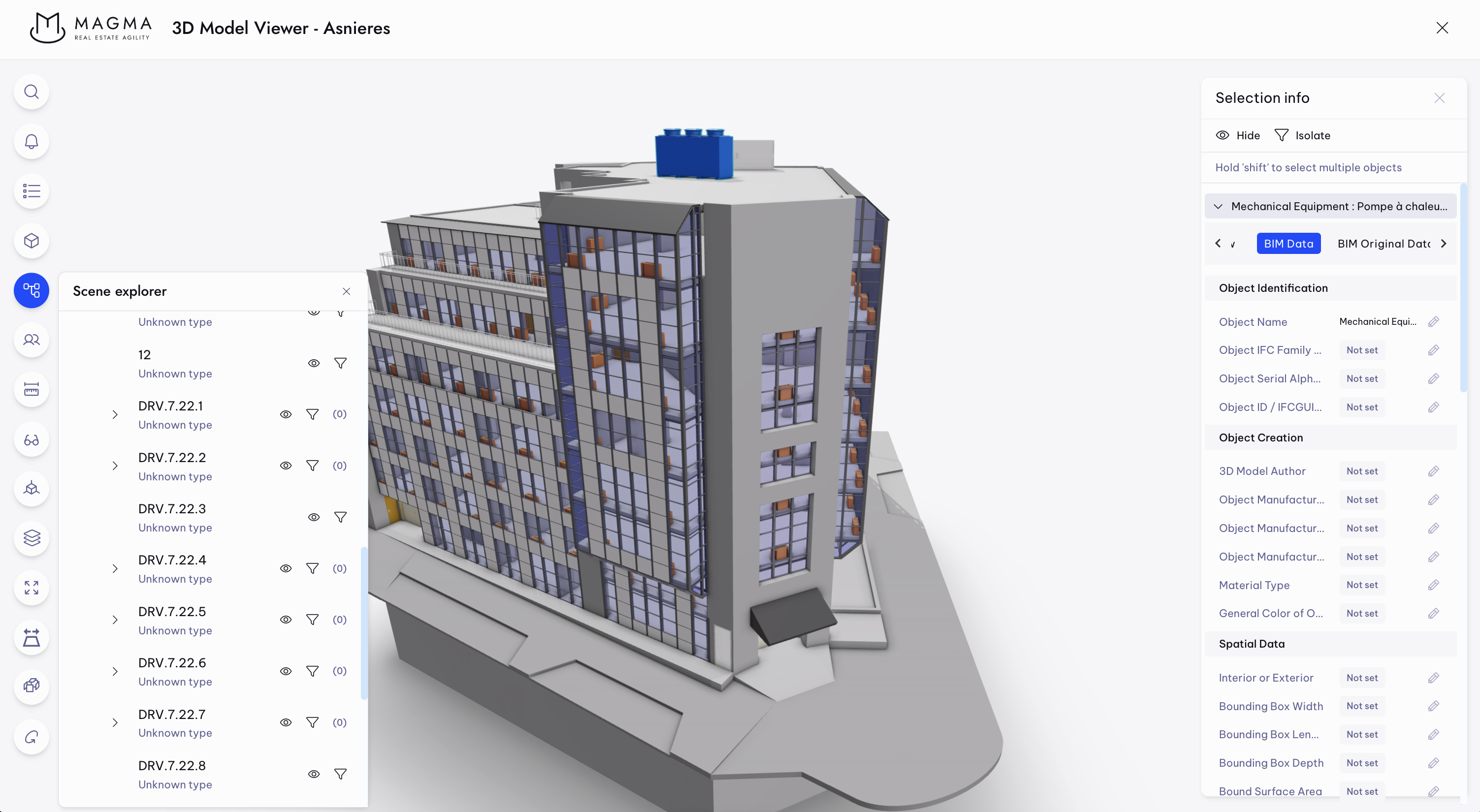
Task: Open the notifications bell icon
Action: (x=32, y=141)
